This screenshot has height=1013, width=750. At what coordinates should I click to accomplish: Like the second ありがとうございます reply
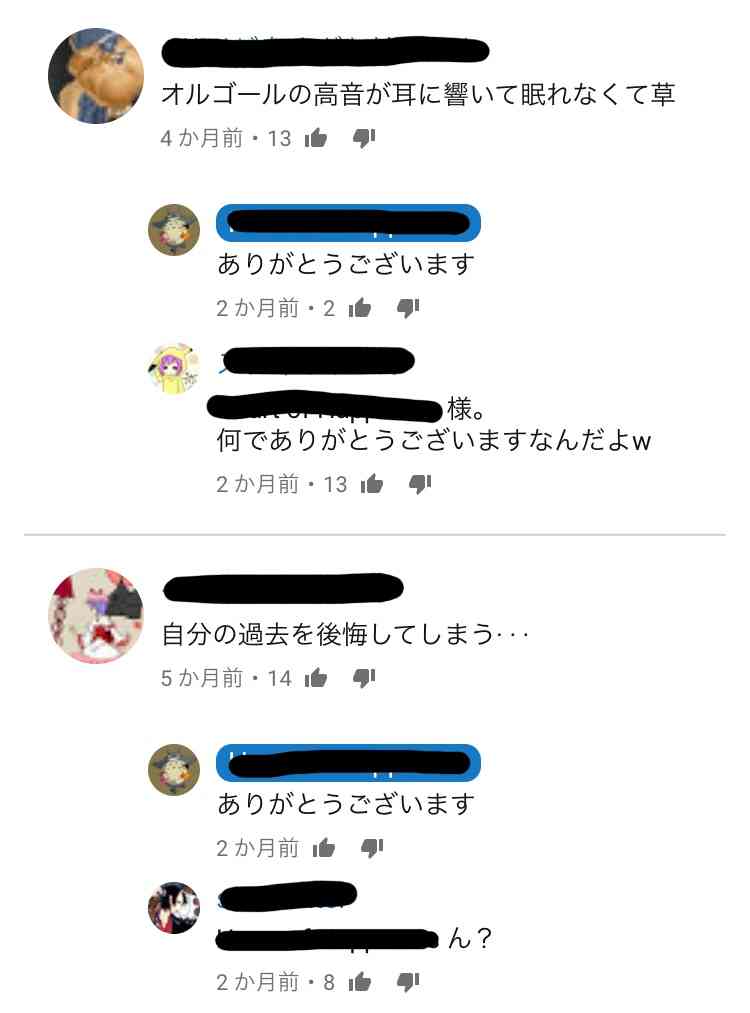click(324, 848)
